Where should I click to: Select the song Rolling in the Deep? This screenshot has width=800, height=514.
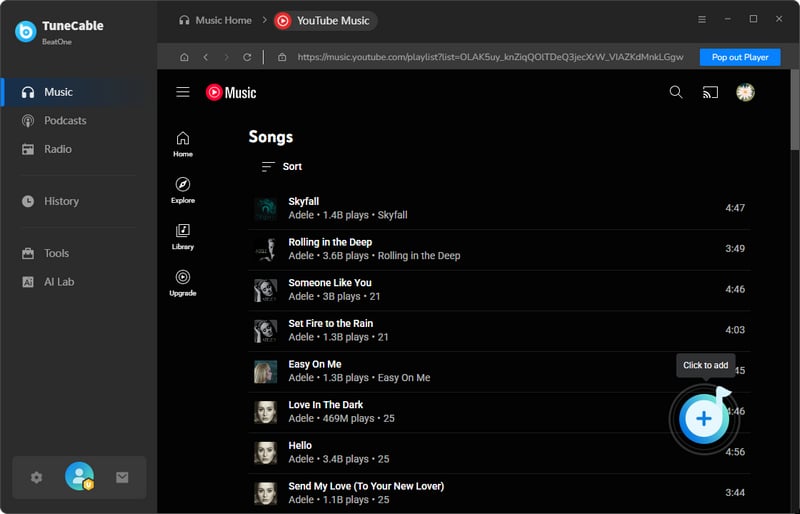tap(330, 242)
